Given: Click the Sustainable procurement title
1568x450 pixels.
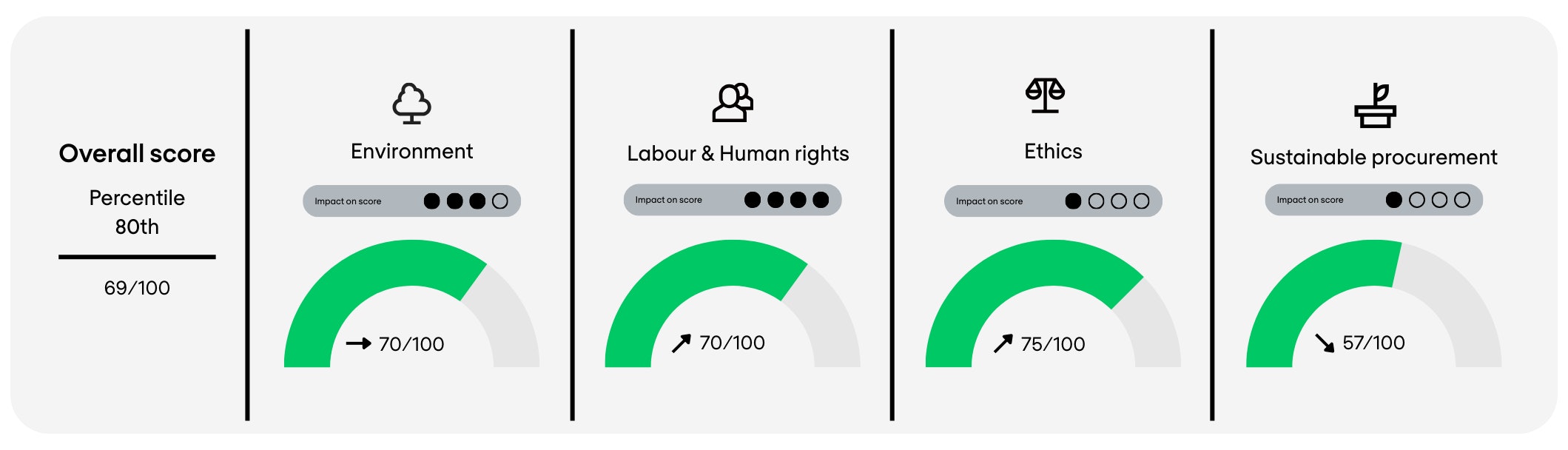Looking at the screenshot, I should pyautogui.click(x=1373, y=157).
